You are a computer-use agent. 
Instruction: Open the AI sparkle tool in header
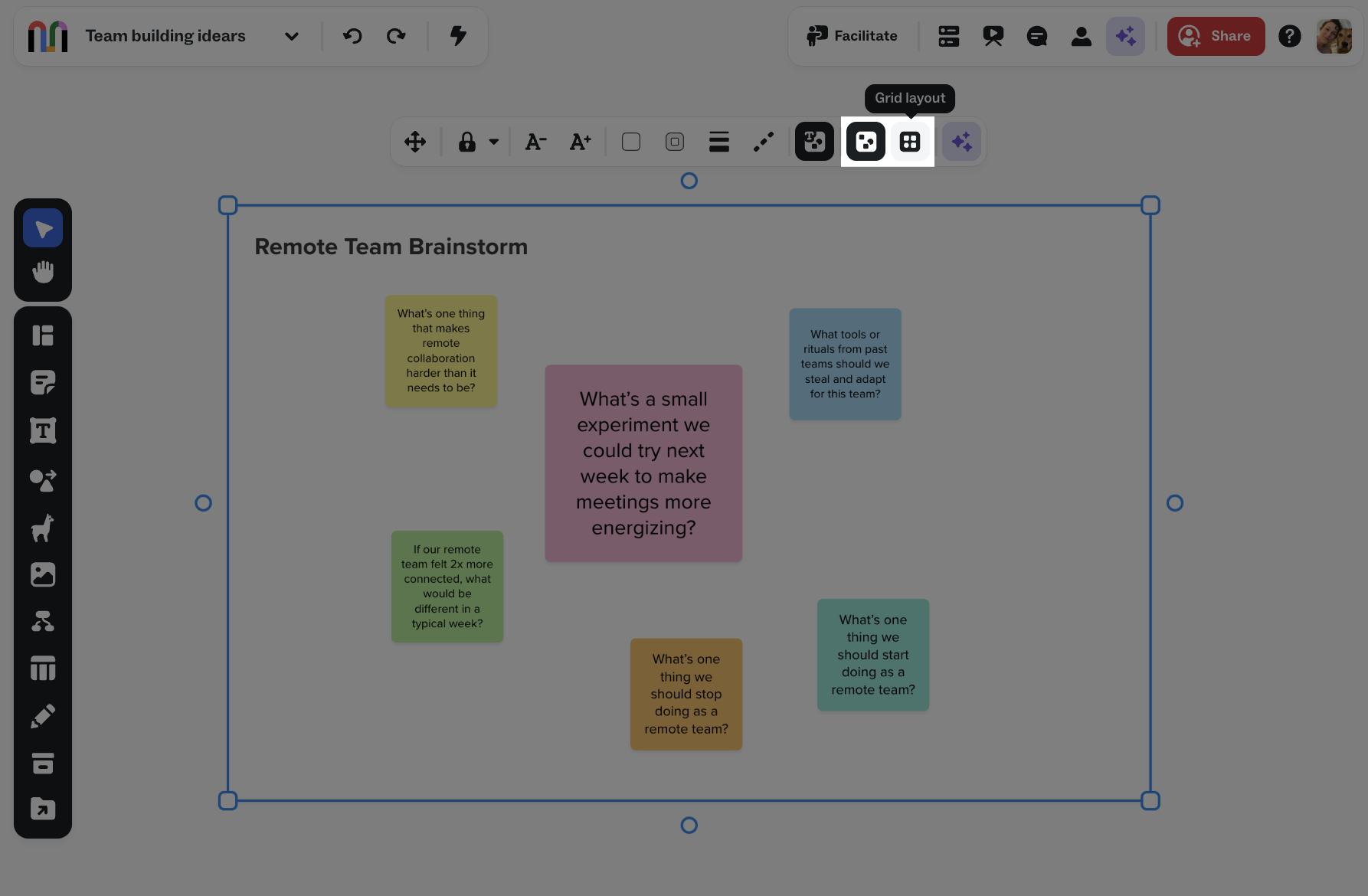(1125, 36)
